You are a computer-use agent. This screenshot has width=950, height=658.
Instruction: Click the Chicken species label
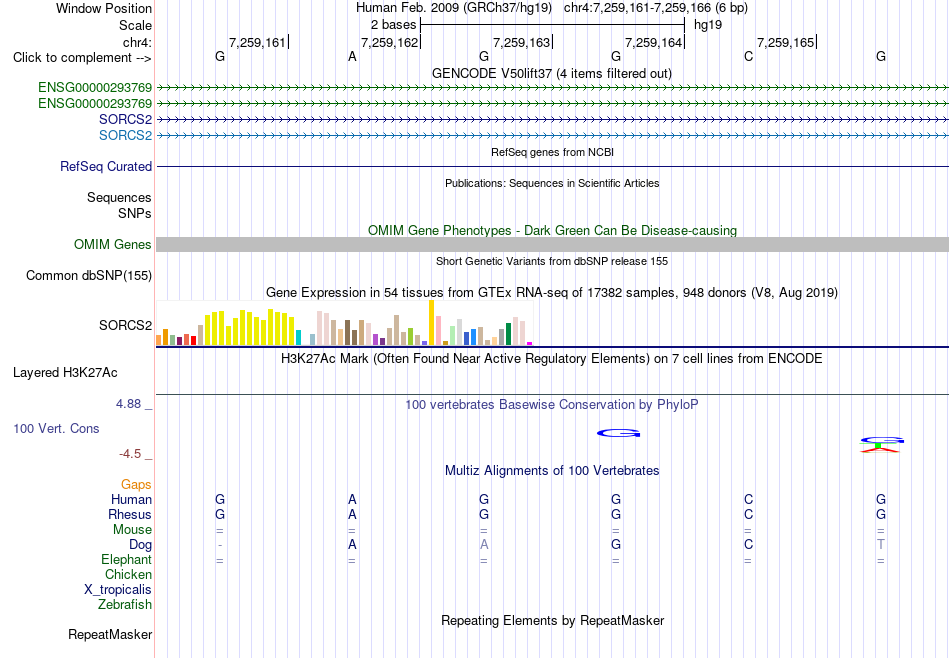[128, 574]
